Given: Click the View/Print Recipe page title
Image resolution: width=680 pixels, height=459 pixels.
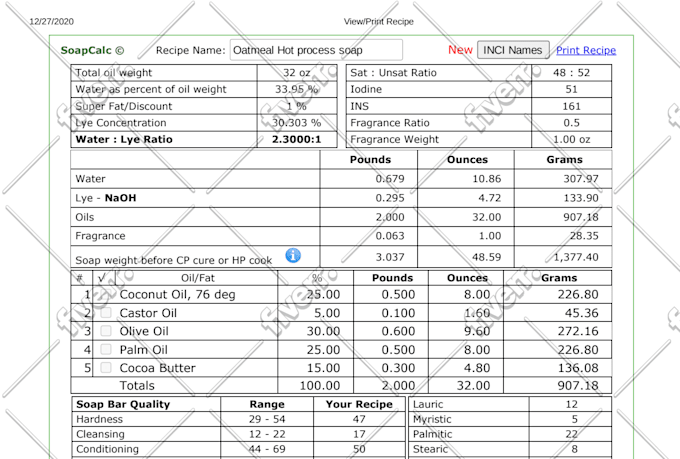Looking at the screenshot, I should [379, 22].
